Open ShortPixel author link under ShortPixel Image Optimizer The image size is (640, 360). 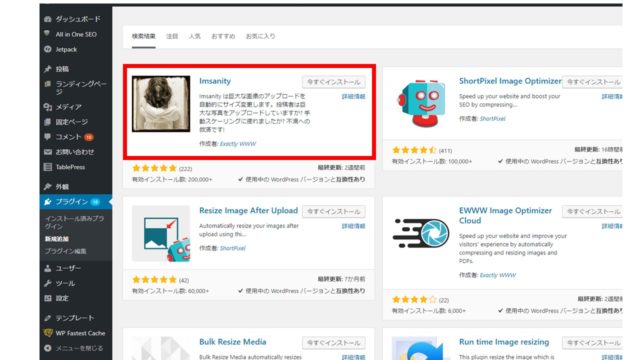[493, 119]
